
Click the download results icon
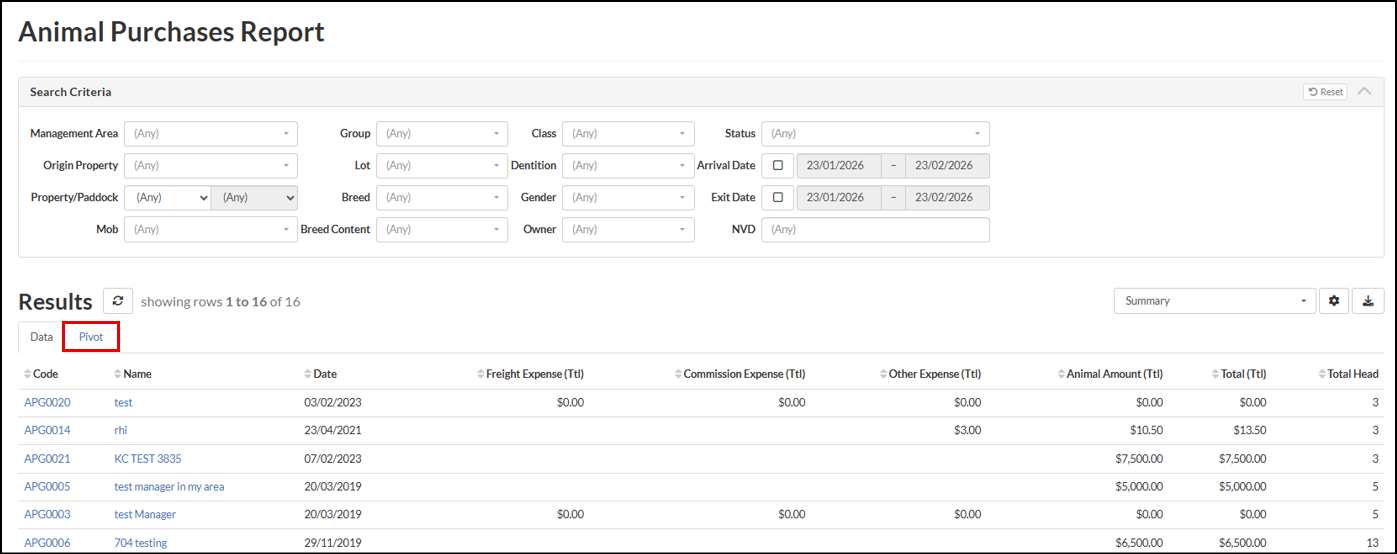click(x=1368, y=301)
